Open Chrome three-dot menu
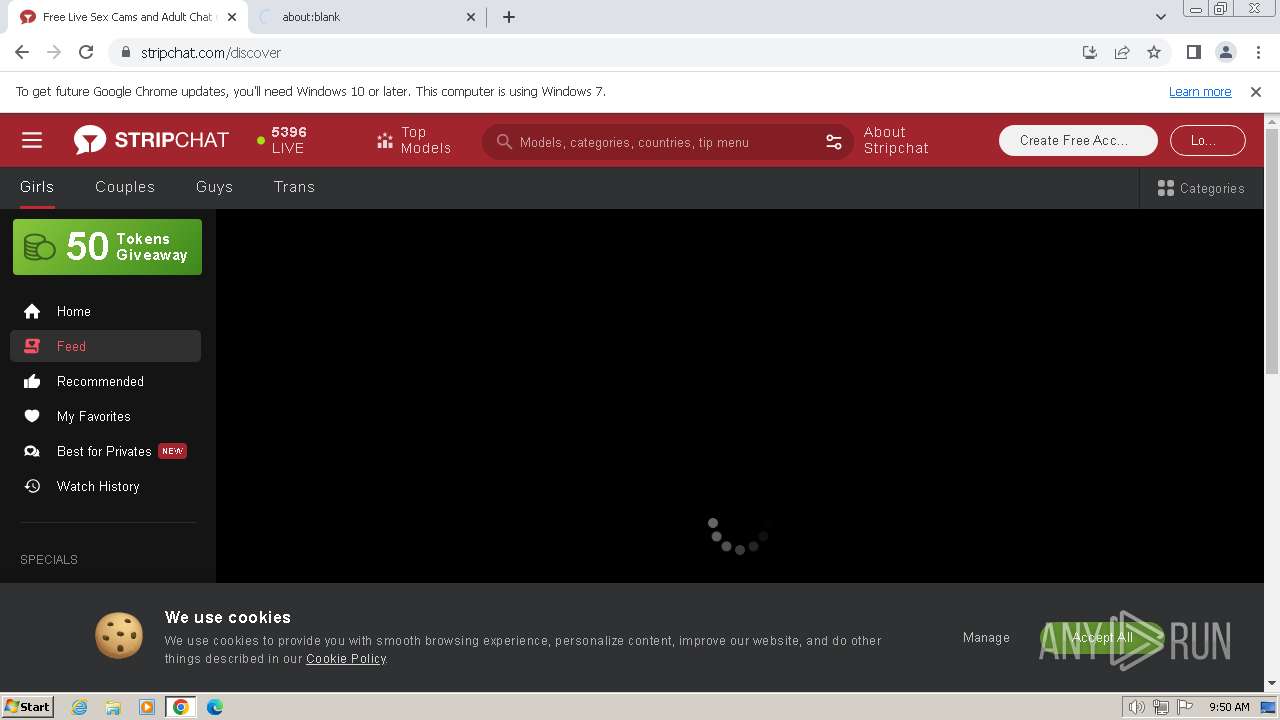This screenshot has width=1280, height=720. 1258,52
